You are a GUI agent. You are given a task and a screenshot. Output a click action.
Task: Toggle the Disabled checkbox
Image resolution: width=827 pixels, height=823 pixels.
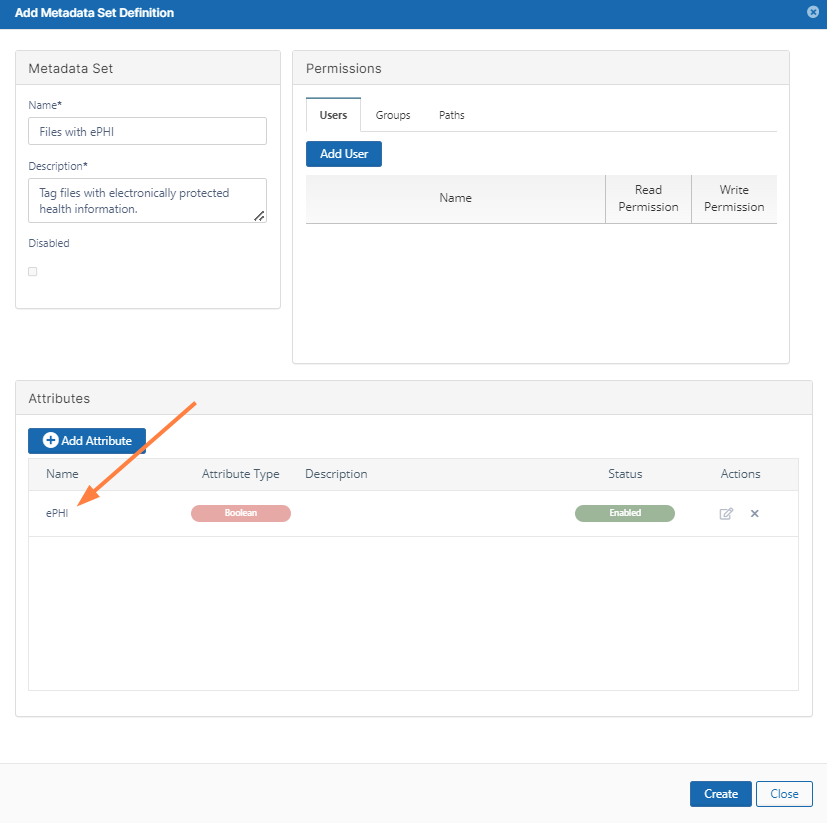[x=33, y=271]
